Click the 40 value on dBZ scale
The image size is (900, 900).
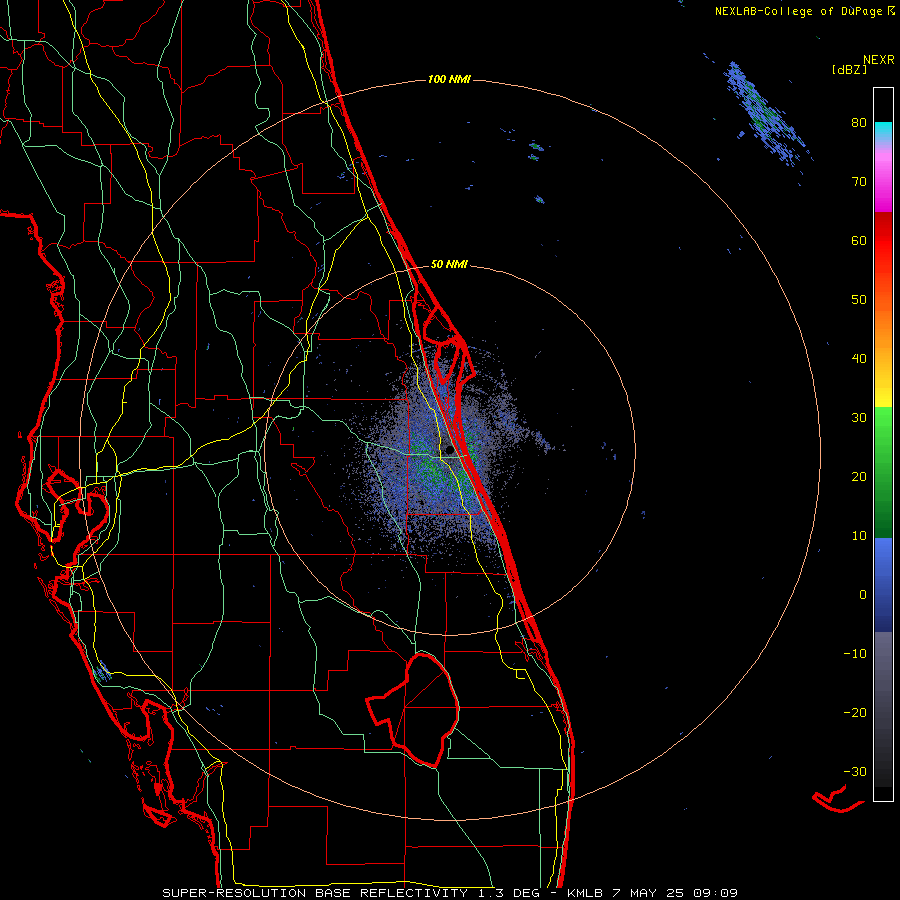[x=859, y=359]
